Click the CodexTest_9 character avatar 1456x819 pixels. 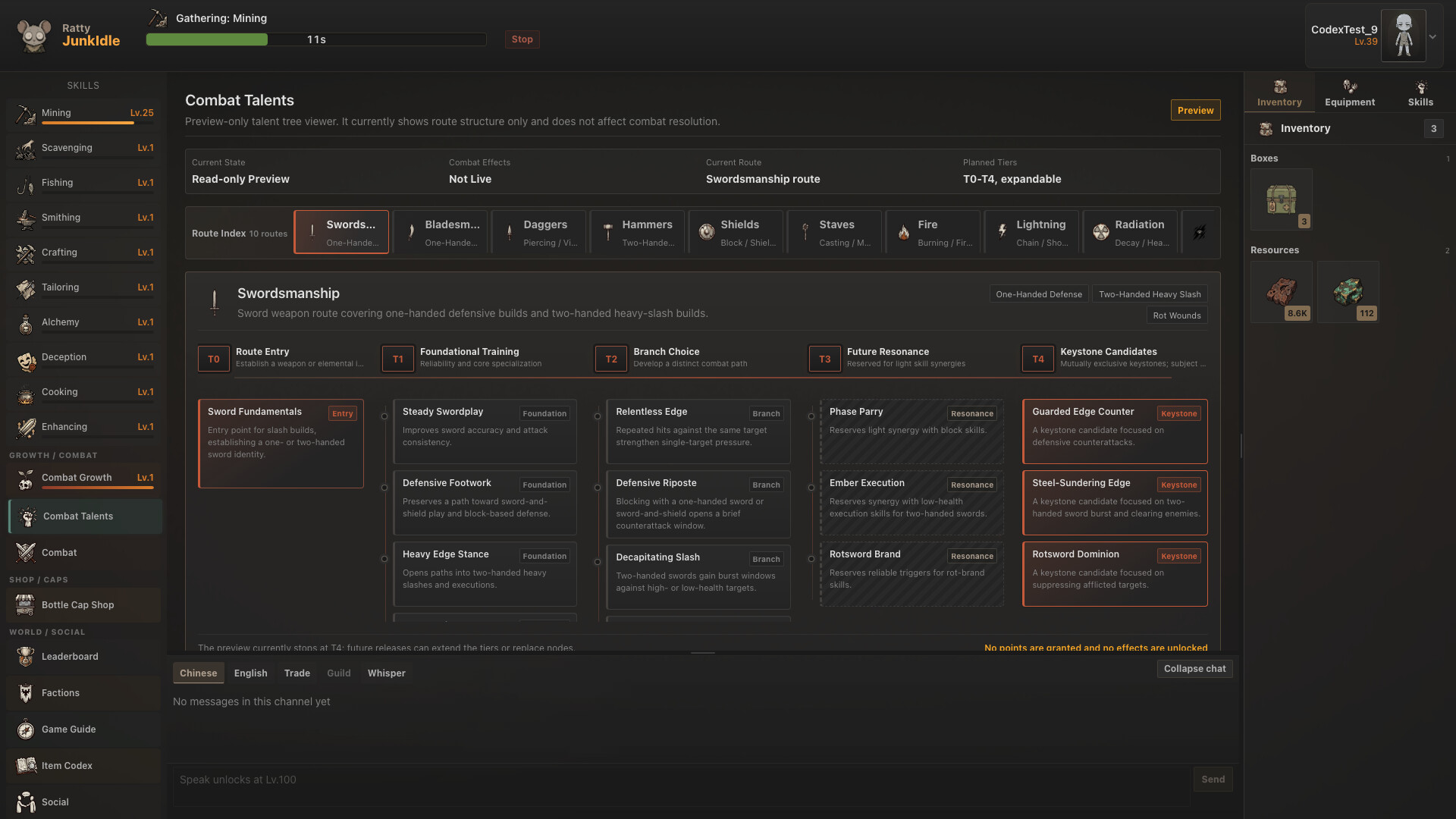[x=1403, y=36]
